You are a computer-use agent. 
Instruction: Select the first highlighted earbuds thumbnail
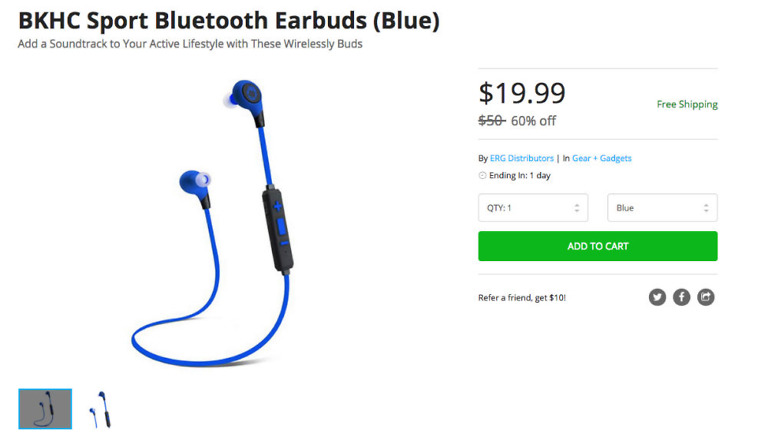[45, 409]
